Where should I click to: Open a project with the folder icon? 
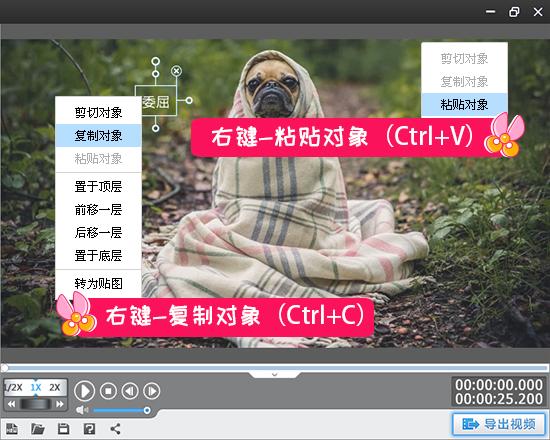tap(38, 428)
